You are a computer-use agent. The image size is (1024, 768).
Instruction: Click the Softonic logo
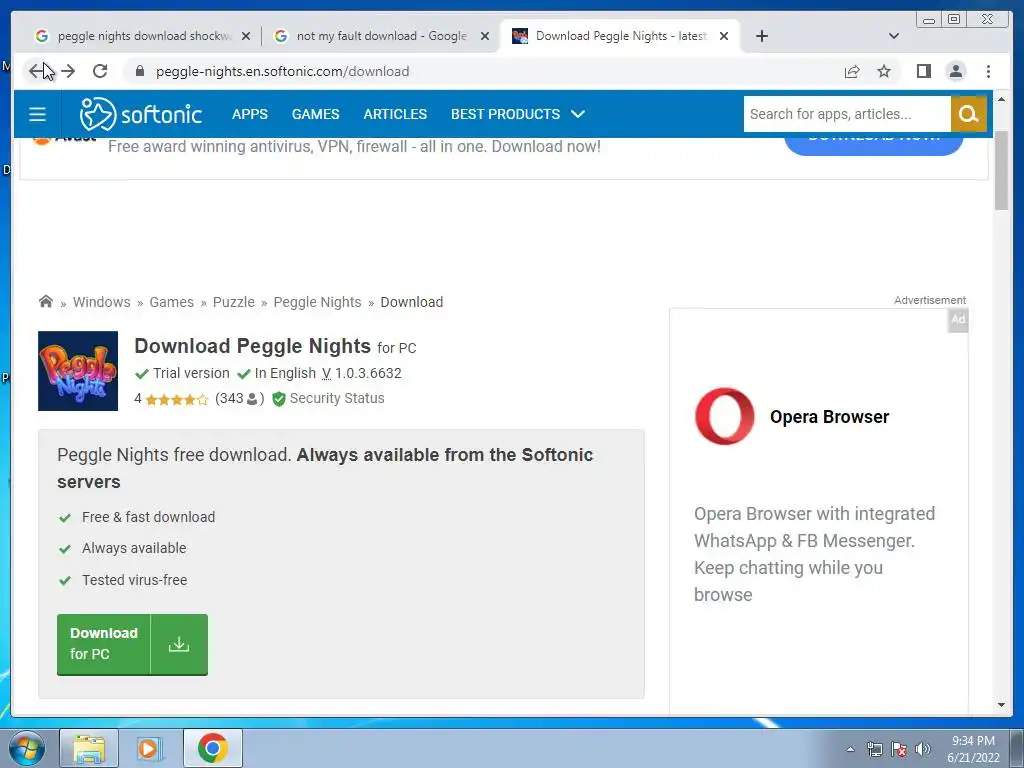[x=140, y=114]
